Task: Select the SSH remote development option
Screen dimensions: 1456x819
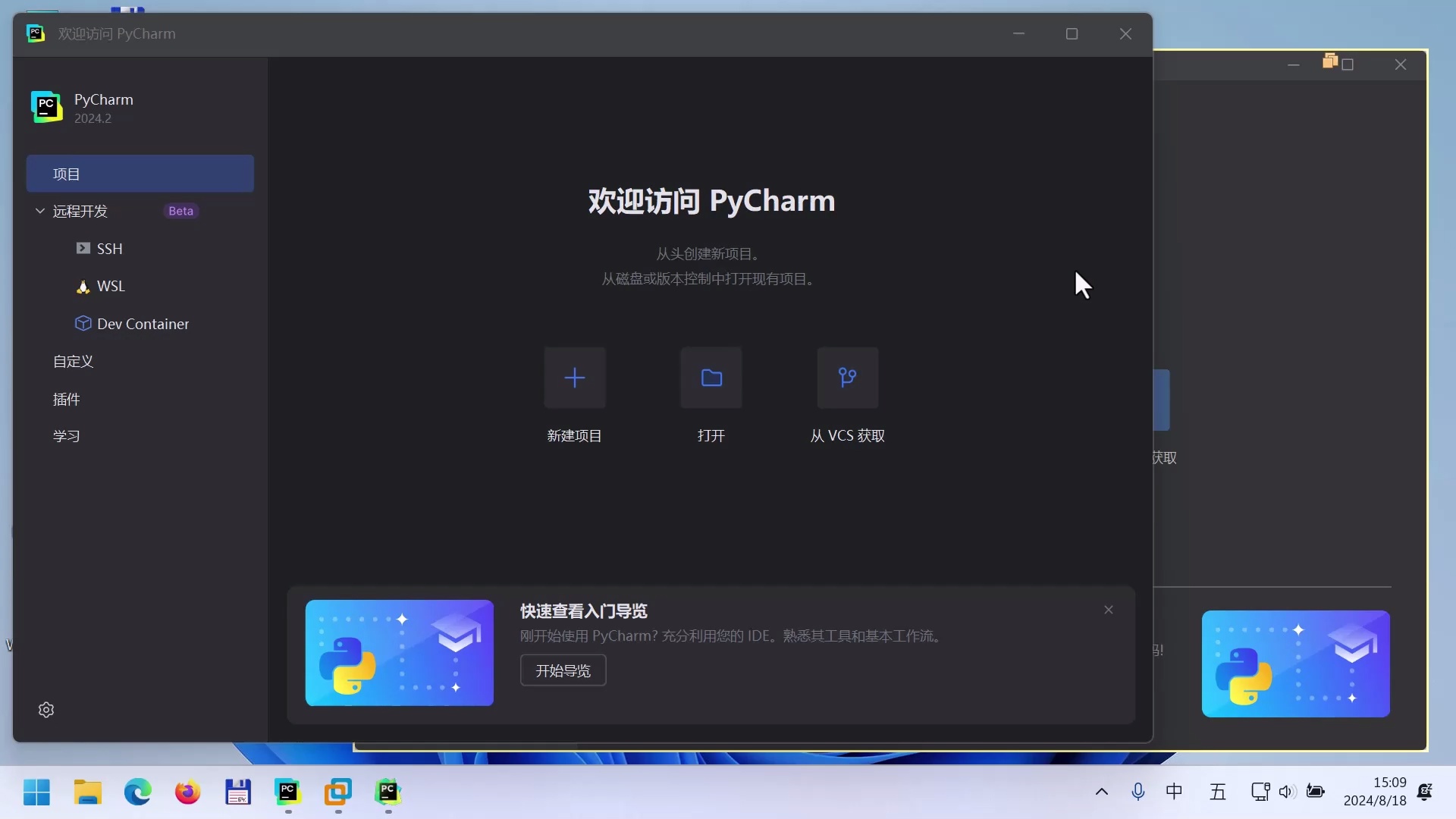Action: coord(109,249)
